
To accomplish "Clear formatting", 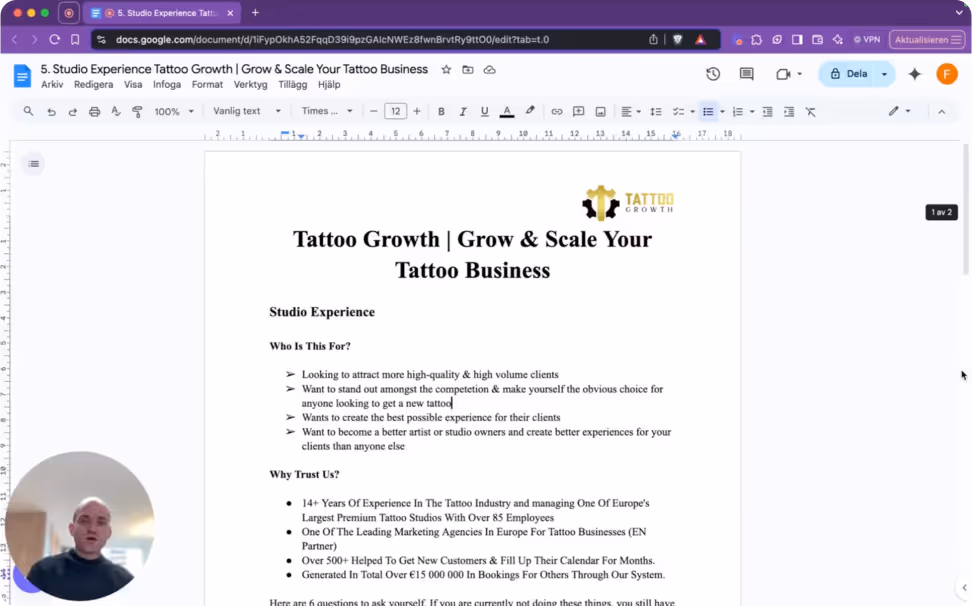I will point(811,112).
